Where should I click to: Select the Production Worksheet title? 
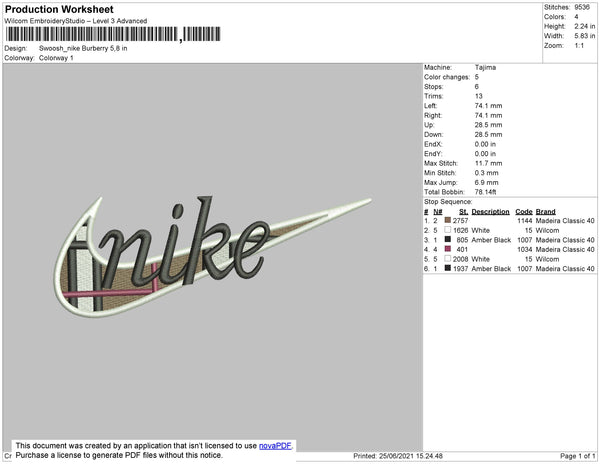[59, 9]
